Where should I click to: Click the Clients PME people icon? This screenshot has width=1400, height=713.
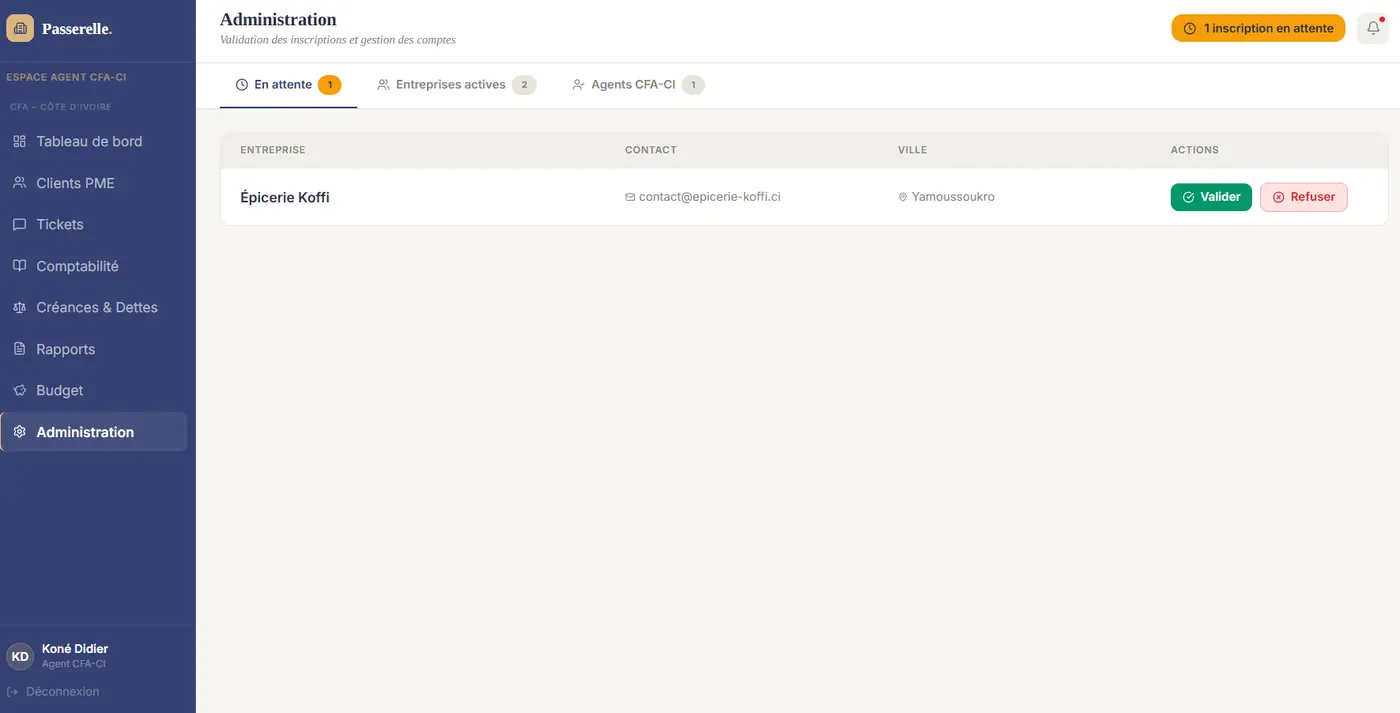tap(19, 183)
